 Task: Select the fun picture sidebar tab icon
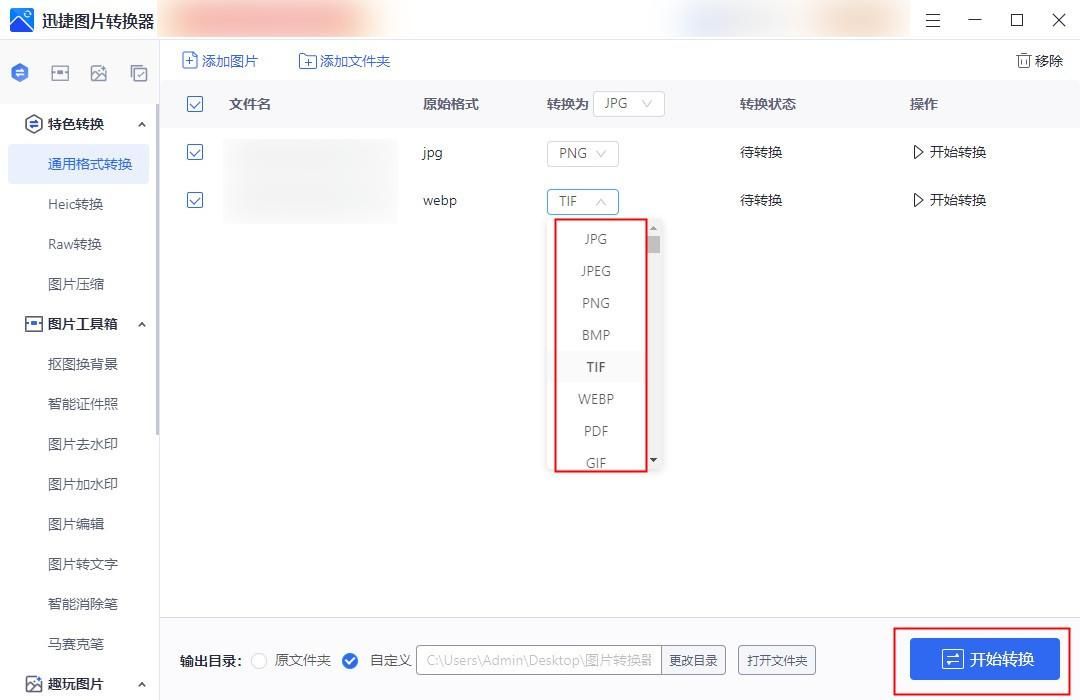(x=98, y=73)
